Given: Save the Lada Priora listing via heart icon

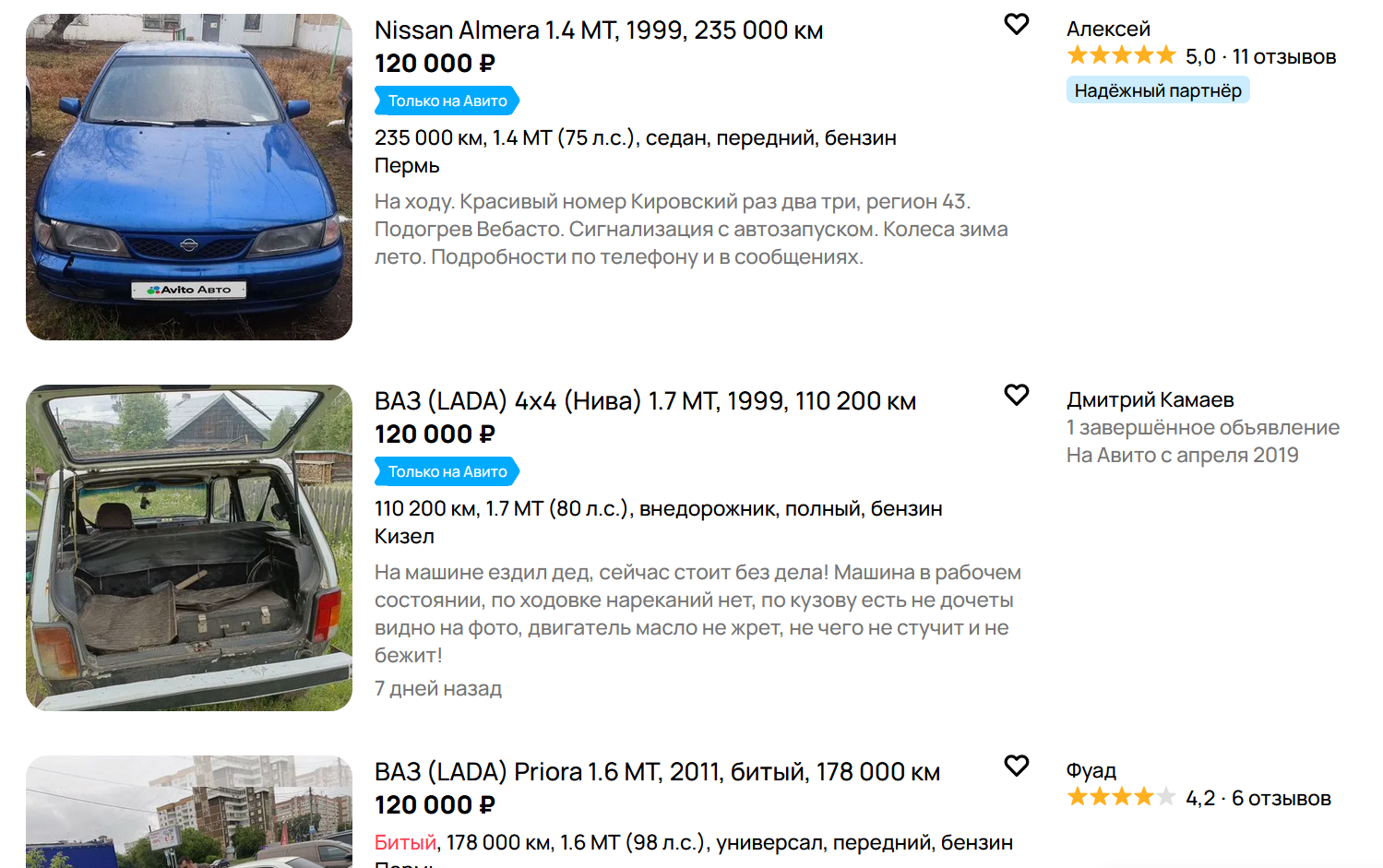Looking at the screenshot, I should [x=1016, y=766].
